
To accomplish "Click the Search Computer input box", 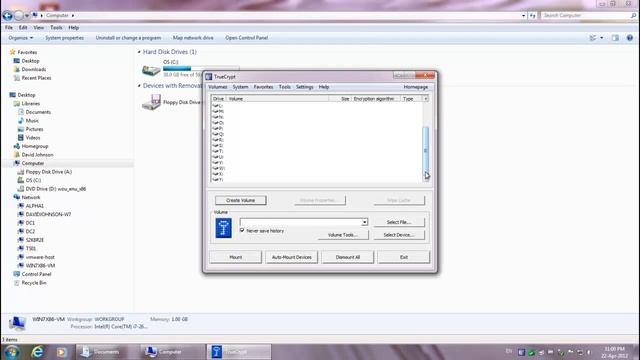I will 585,16.
